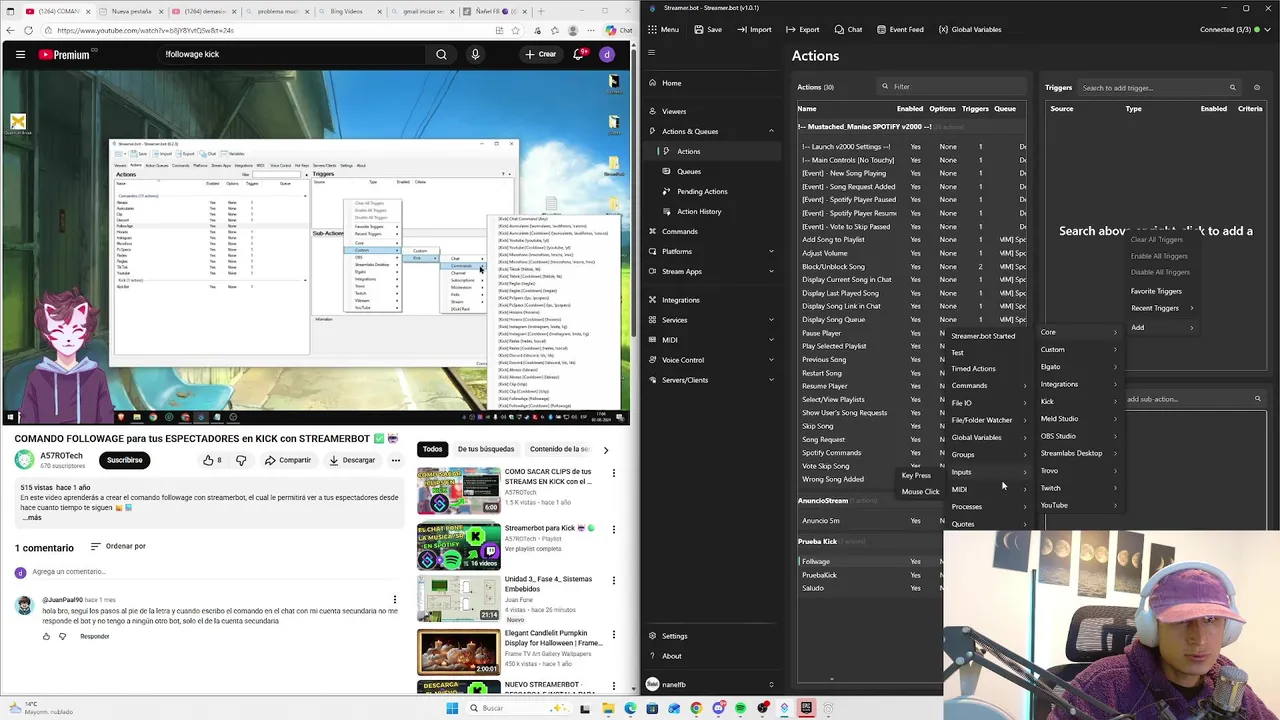Open the Inputs submenu entry
The height and width of the screenshot is (720, 1280).
click(989, 472)
